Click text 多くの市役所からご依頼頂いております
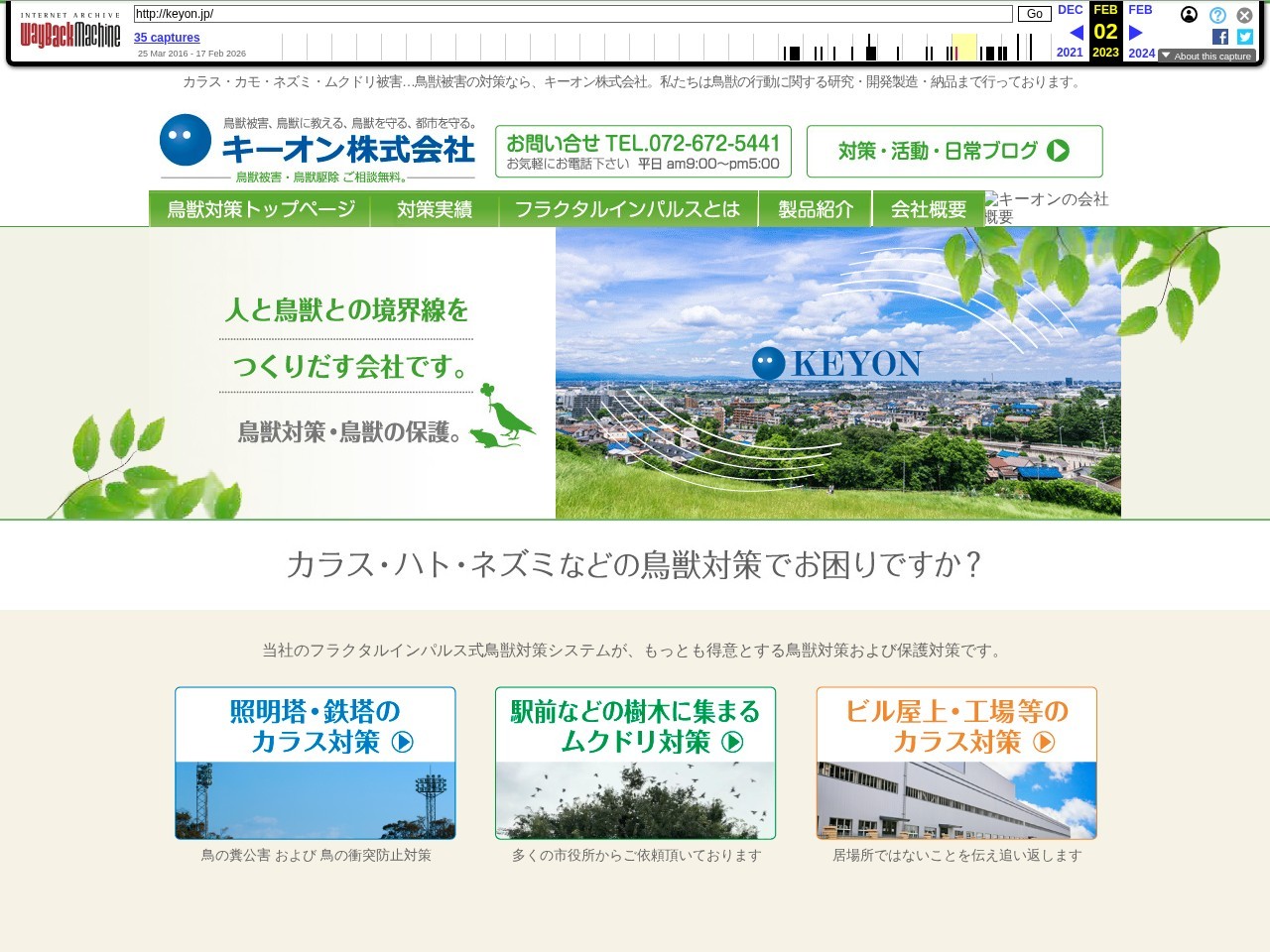 click(637, 855)
